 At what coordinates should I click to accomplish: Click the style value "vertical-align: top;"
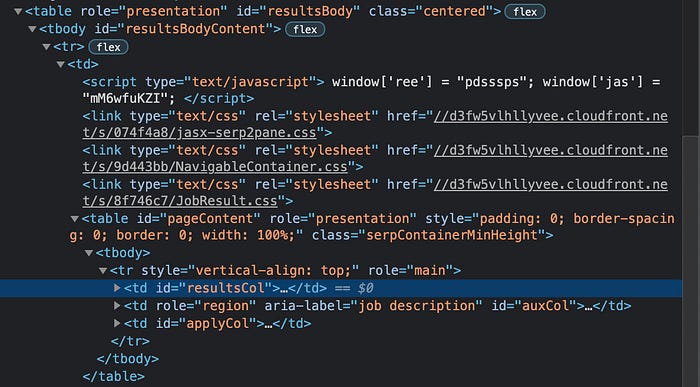[274, 270]
